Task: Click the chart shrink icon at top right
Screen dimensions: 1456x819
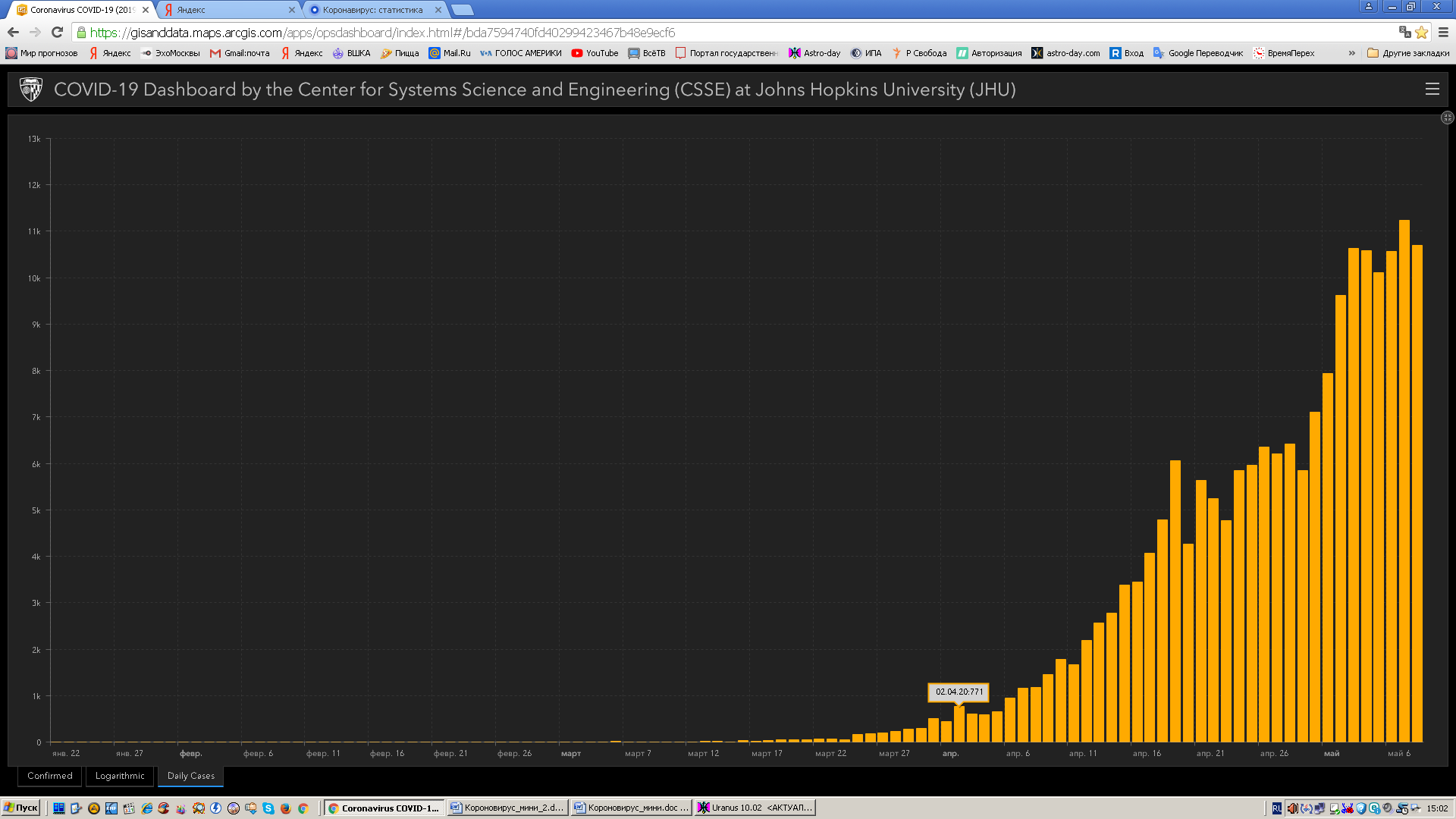Action: [x=1447, y=118]
